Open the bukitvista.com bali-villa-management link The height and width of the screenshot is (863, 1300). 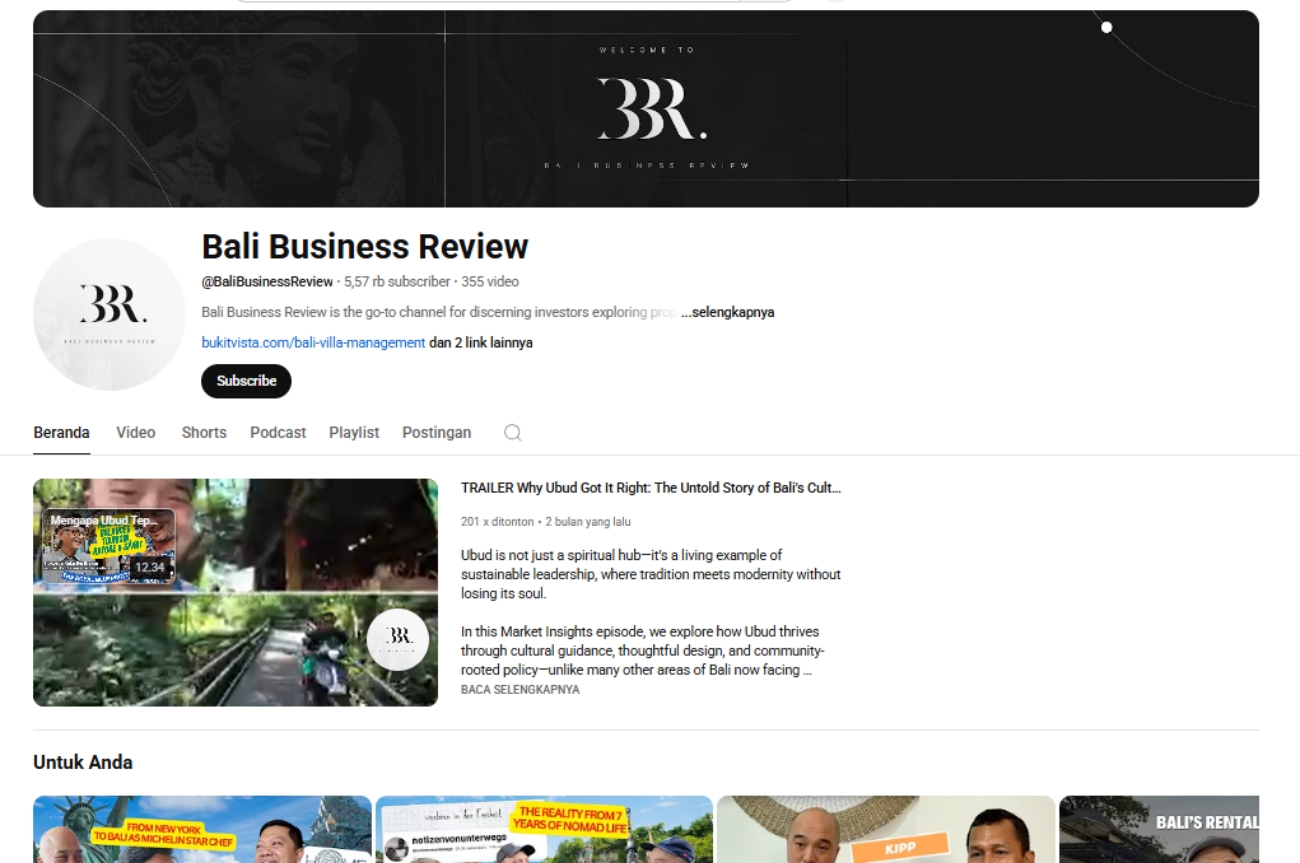(x=313, y=342)
